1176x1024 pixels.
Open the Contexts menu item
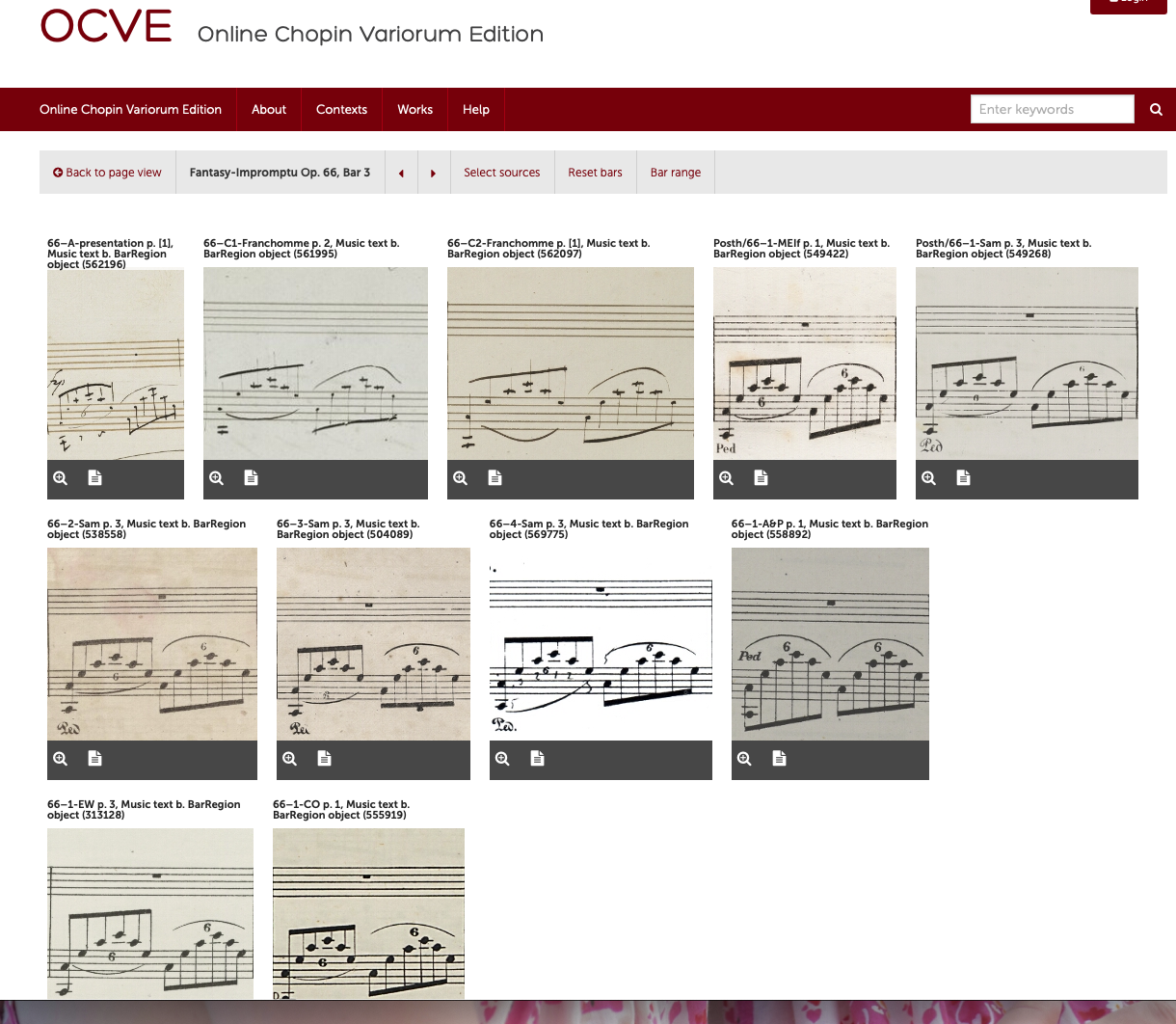click(341, 110)
